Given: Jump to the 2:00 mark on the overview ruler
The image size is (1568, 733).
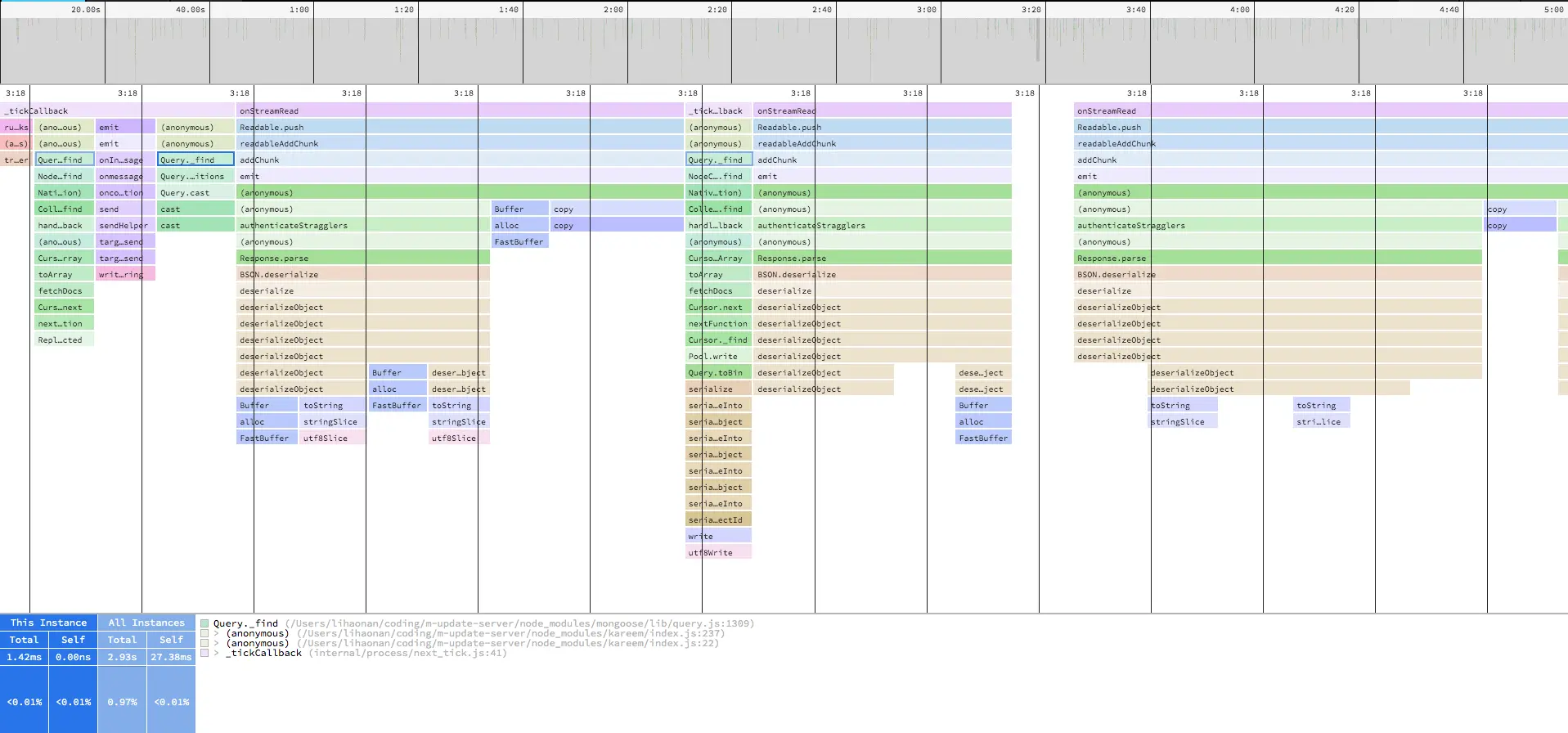Looking at the screenshot, I should point(613,10).
